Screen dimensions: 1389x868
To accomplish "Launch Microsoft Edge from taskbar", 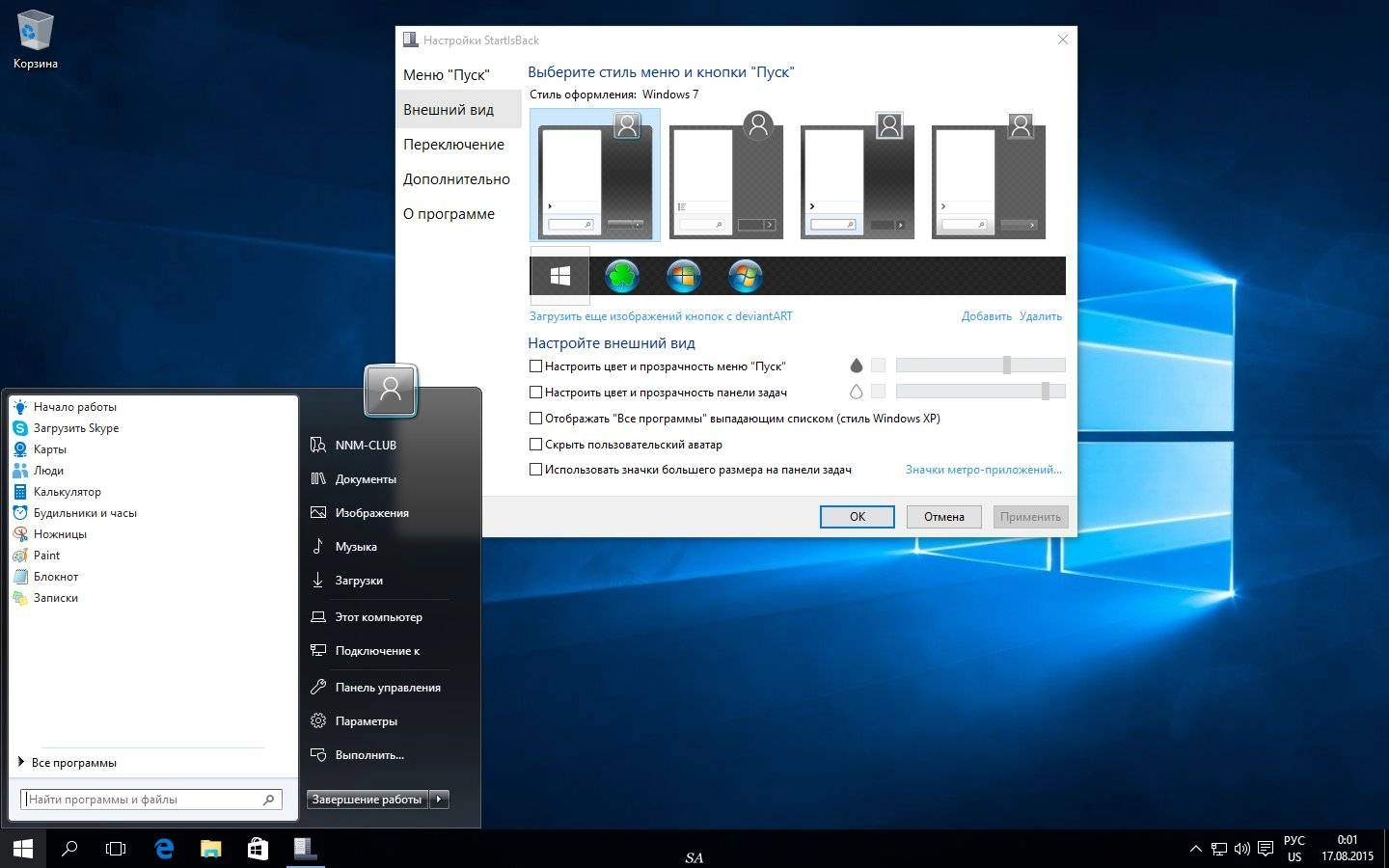I will (164, 849).
